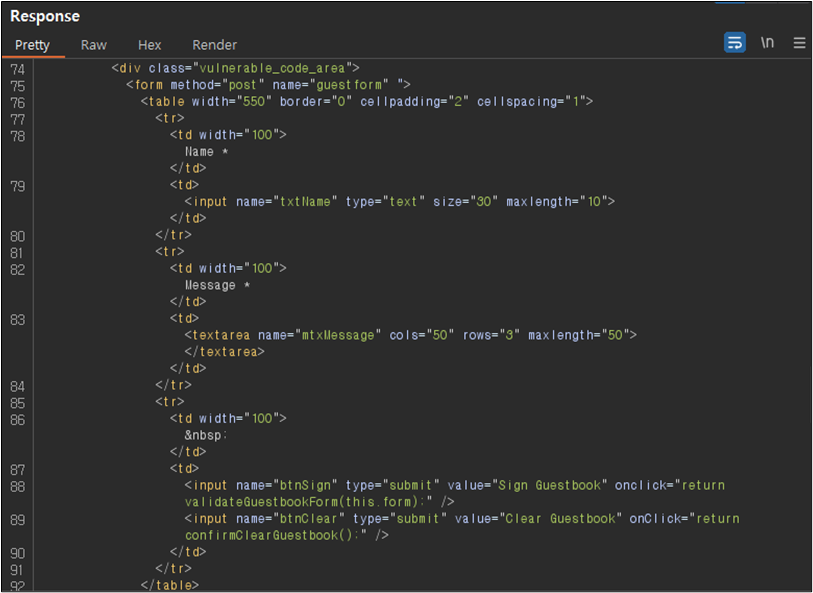The height and width of the screenshot is (593, 813).
Task: Click the td width 100 on line 82
Action: point(228,269)
